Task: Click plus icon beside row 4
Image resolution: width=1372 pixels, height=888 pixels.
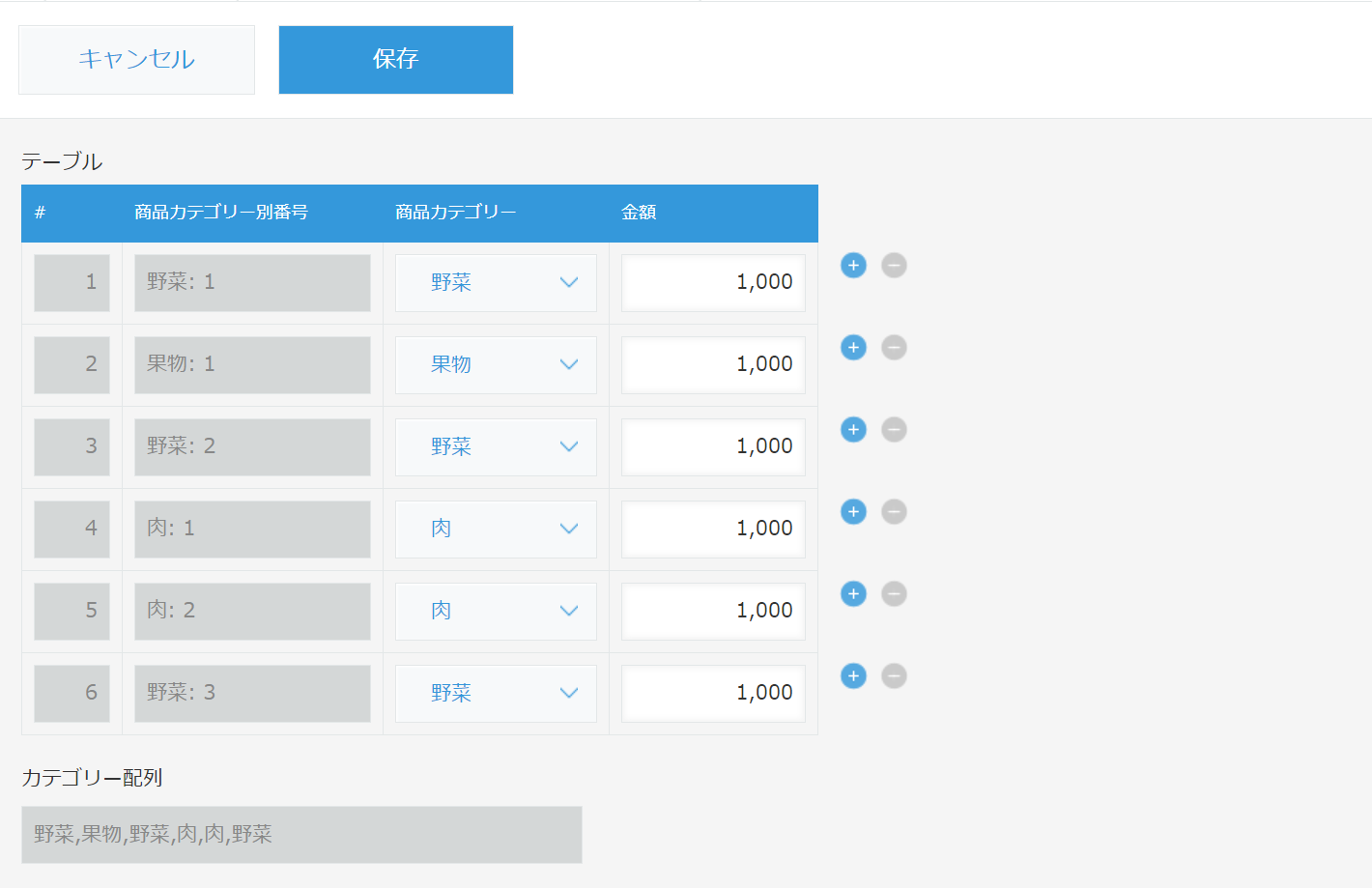Action: [853, 511]
